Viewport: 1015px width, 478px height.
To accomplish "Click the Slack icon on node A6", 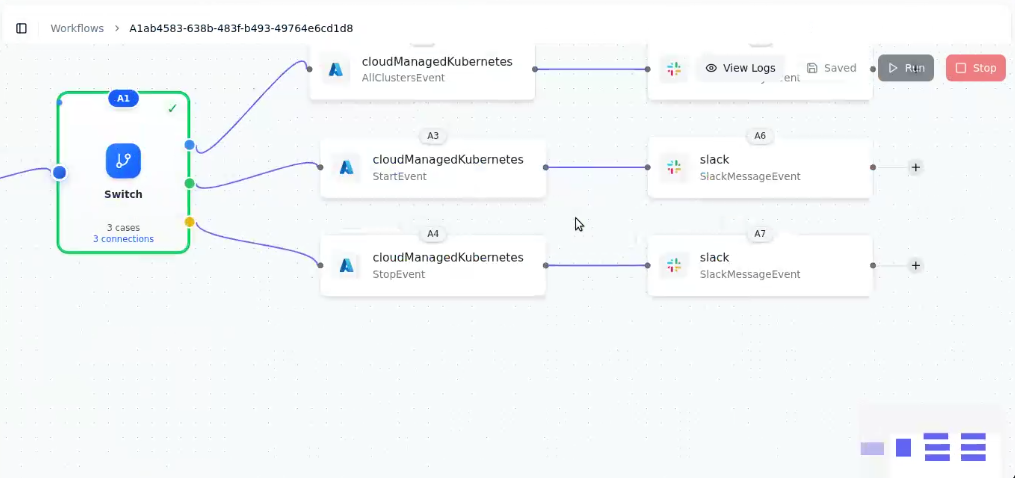I will tap(674, 167).
